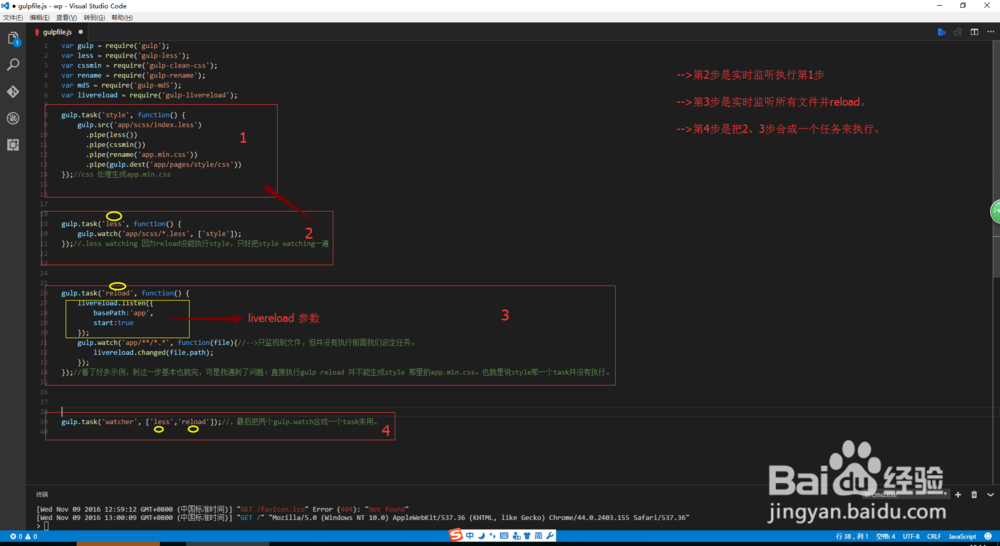The height and width of the screenshot is (546, 1000).
Task: Click the GET /favicon.ico terminal log line
Action: 222,510
